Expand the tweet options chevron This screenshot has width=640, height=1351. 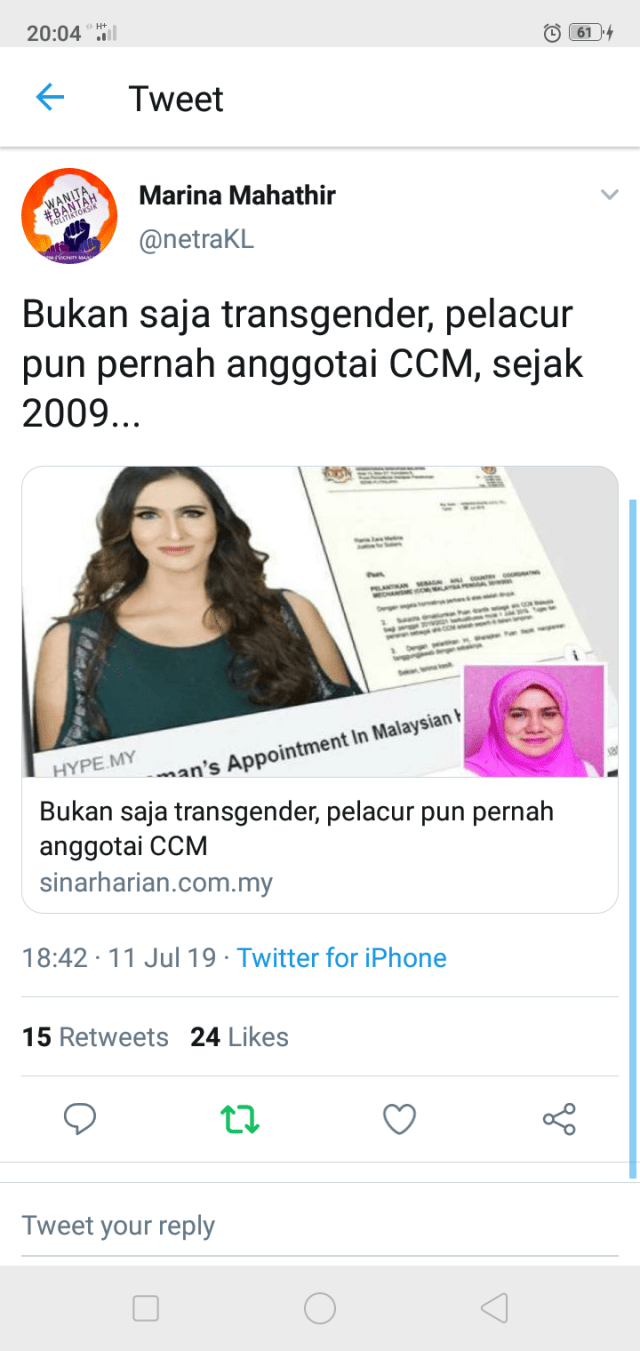pos(607,193)
